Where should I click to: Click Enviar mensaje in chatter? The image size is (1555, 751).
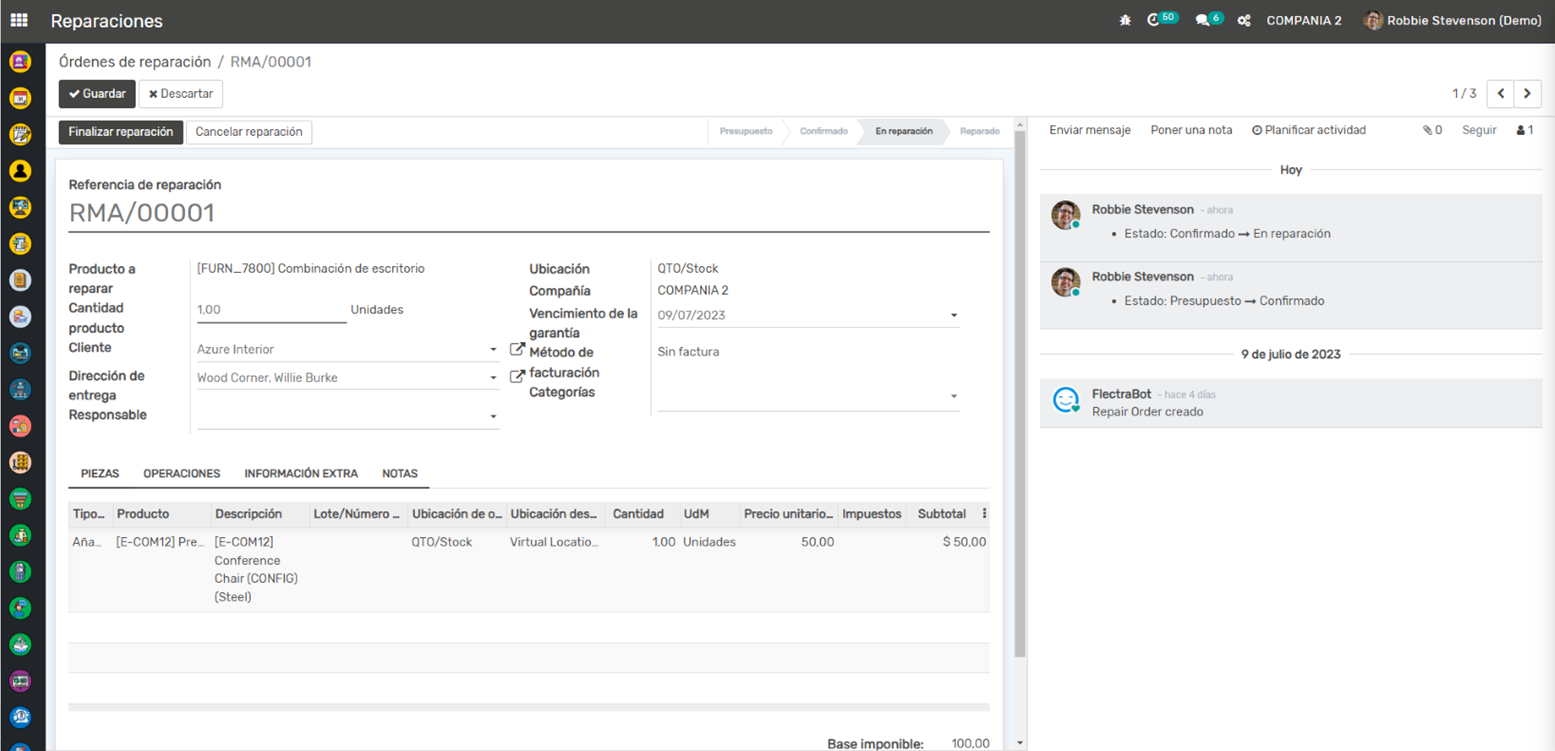click(x=1090, y=130)
